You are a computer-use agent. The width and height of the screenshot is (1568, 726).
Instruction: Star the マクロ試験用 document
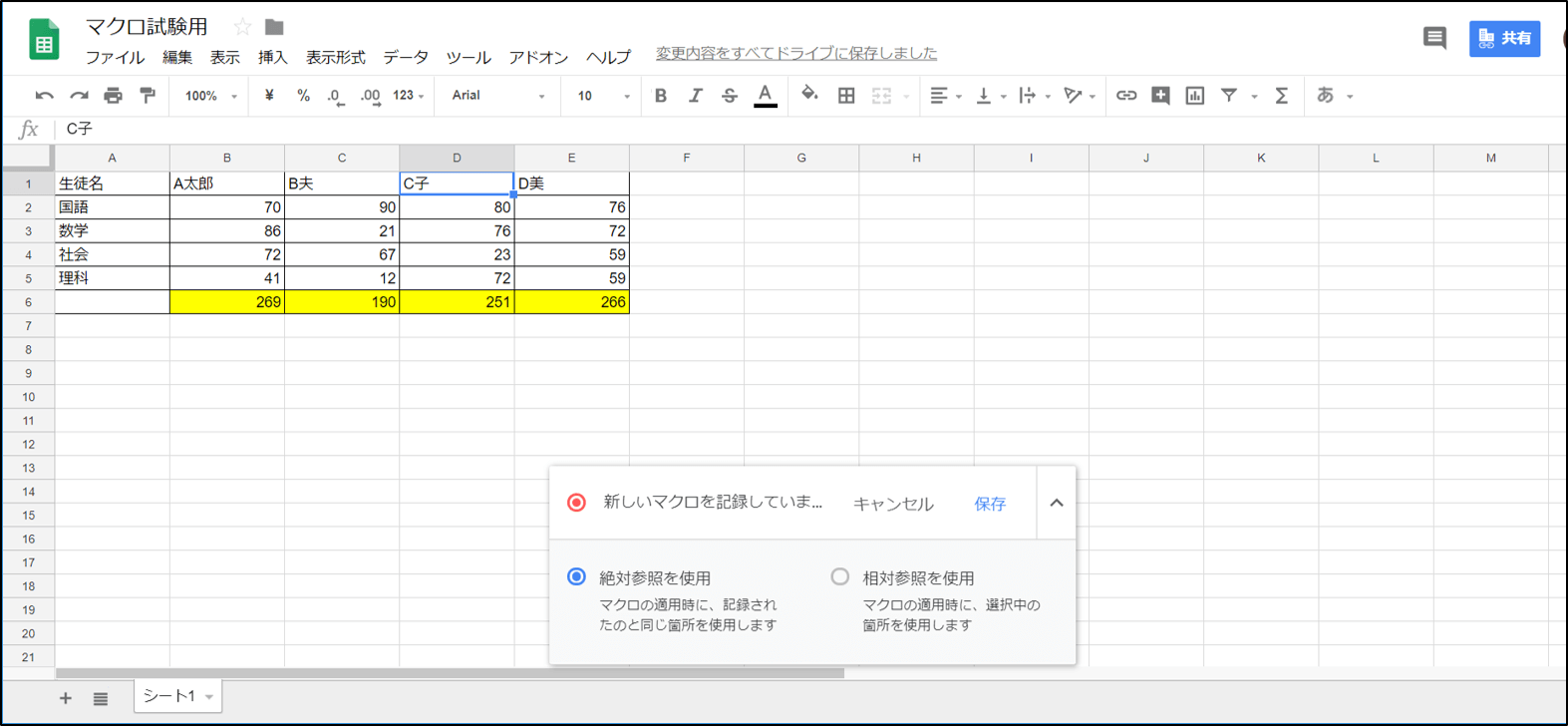(x=242, y=27)
